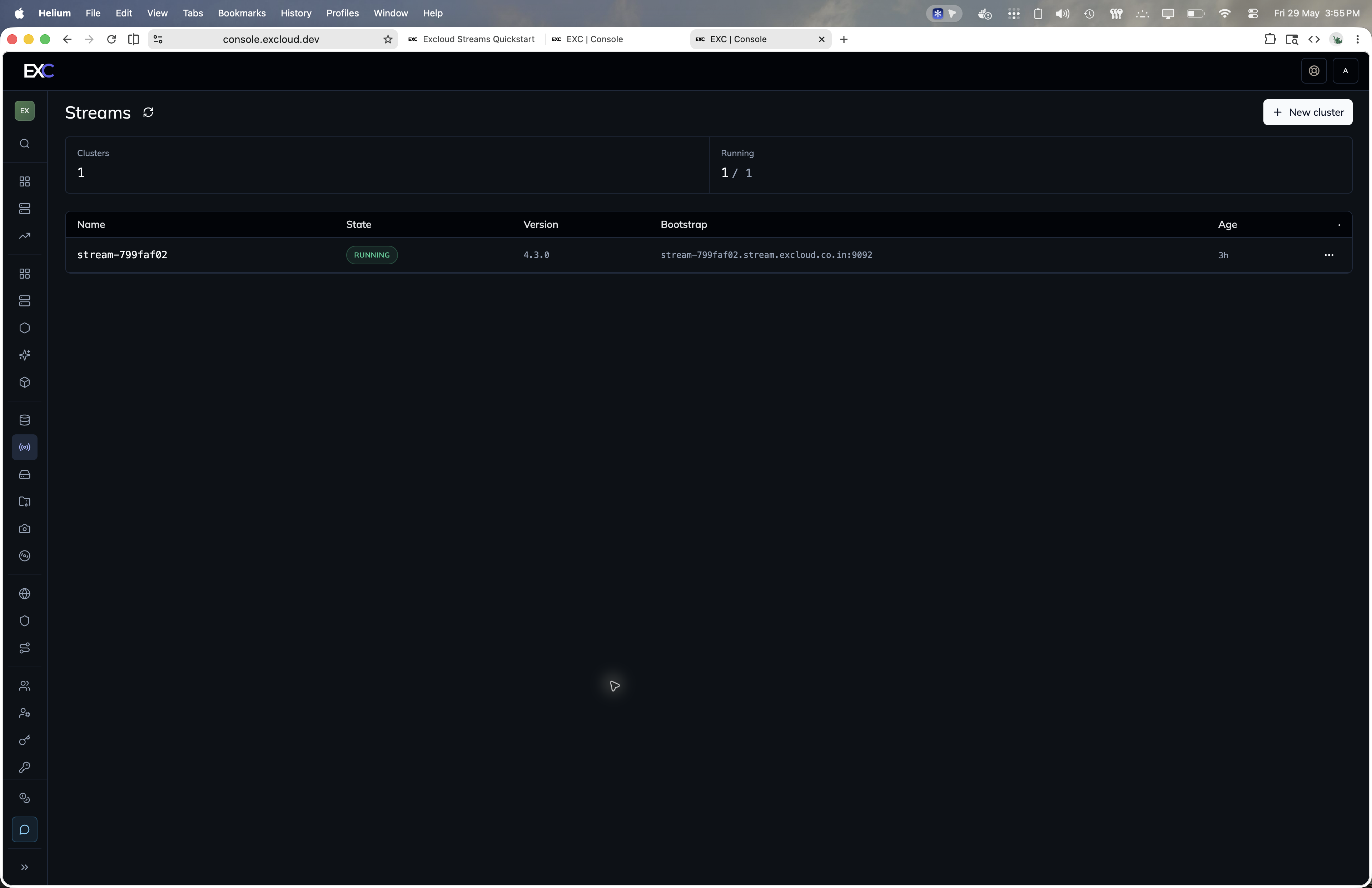Expand the sidebar with double chevron
The image size is (1372, 888).
coord(24,867)
